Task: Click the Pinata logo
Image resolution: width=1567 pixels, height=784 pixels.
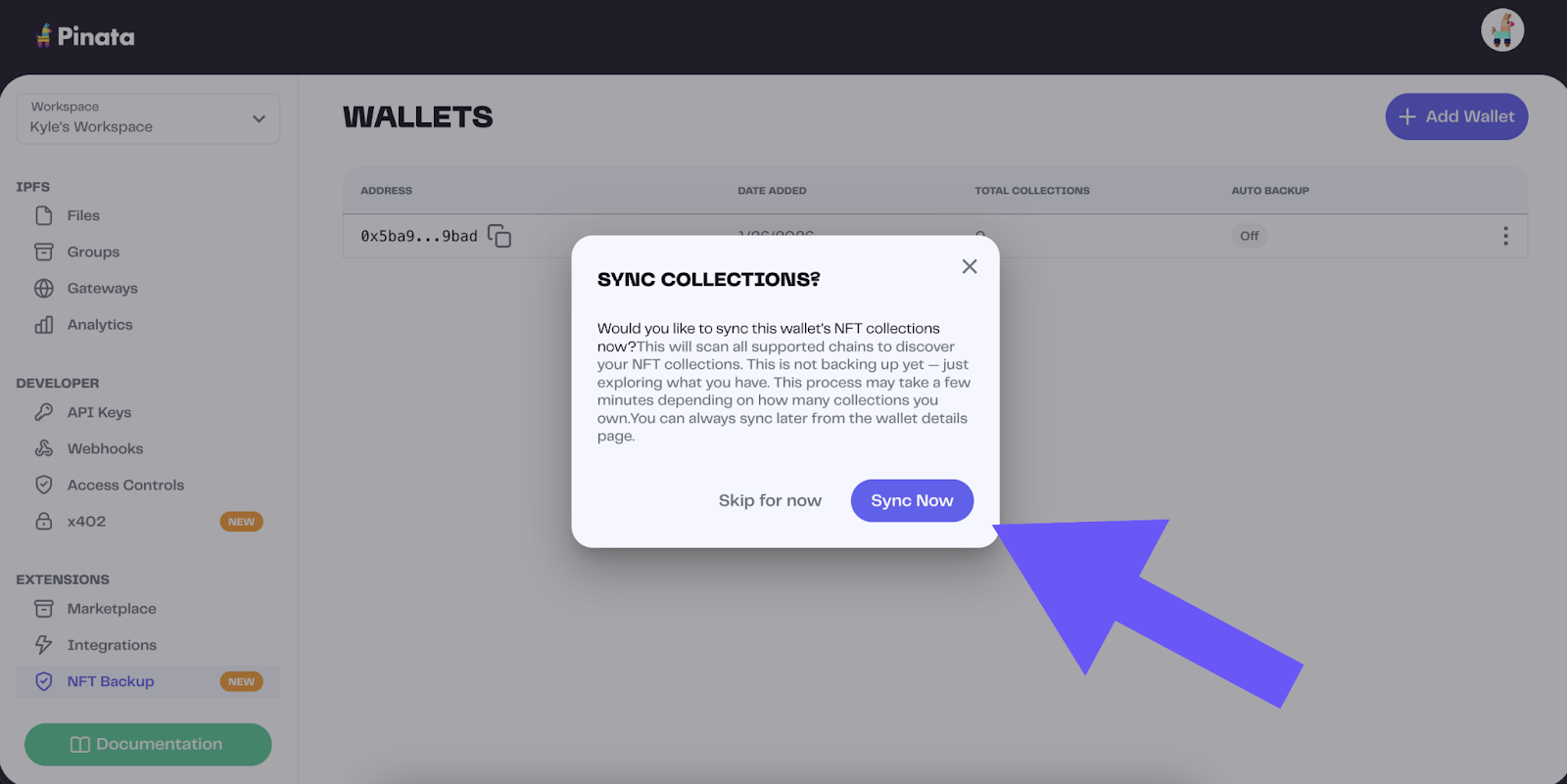Action: 85,36
